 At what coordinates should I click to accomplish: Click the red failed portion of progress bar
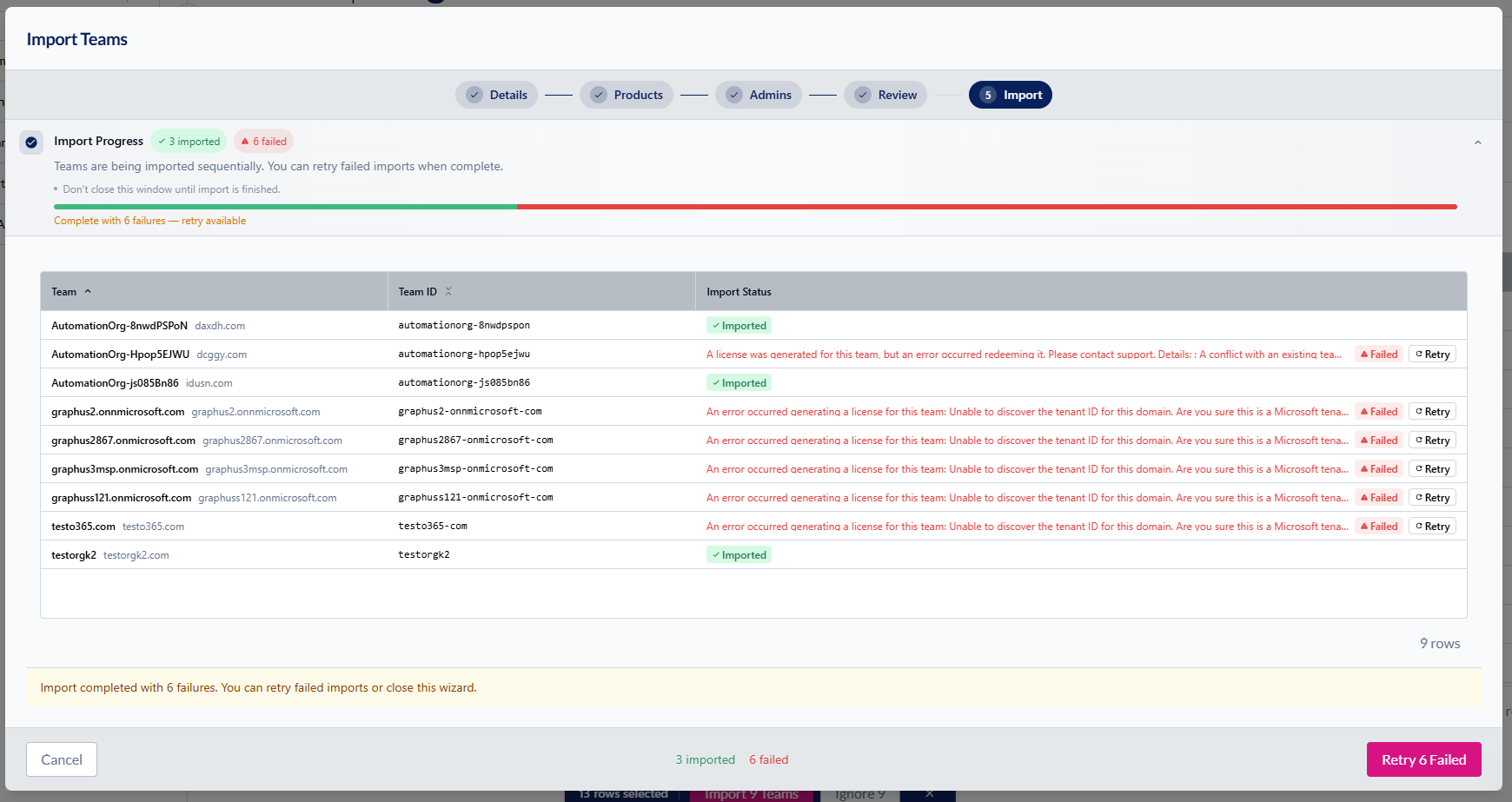pyautogui.click(x=986, y=207)
